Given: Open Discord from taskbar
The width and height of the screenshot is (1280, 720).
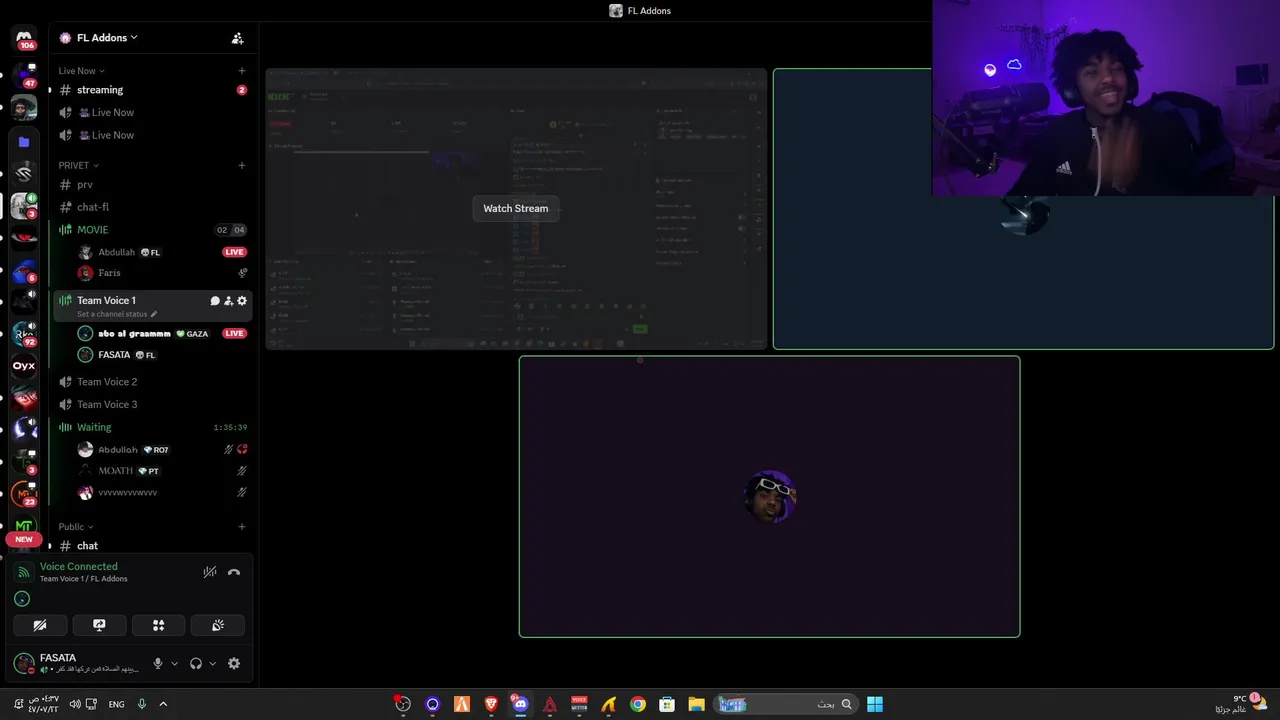Looking at the screenshot, I should point(520,704).
